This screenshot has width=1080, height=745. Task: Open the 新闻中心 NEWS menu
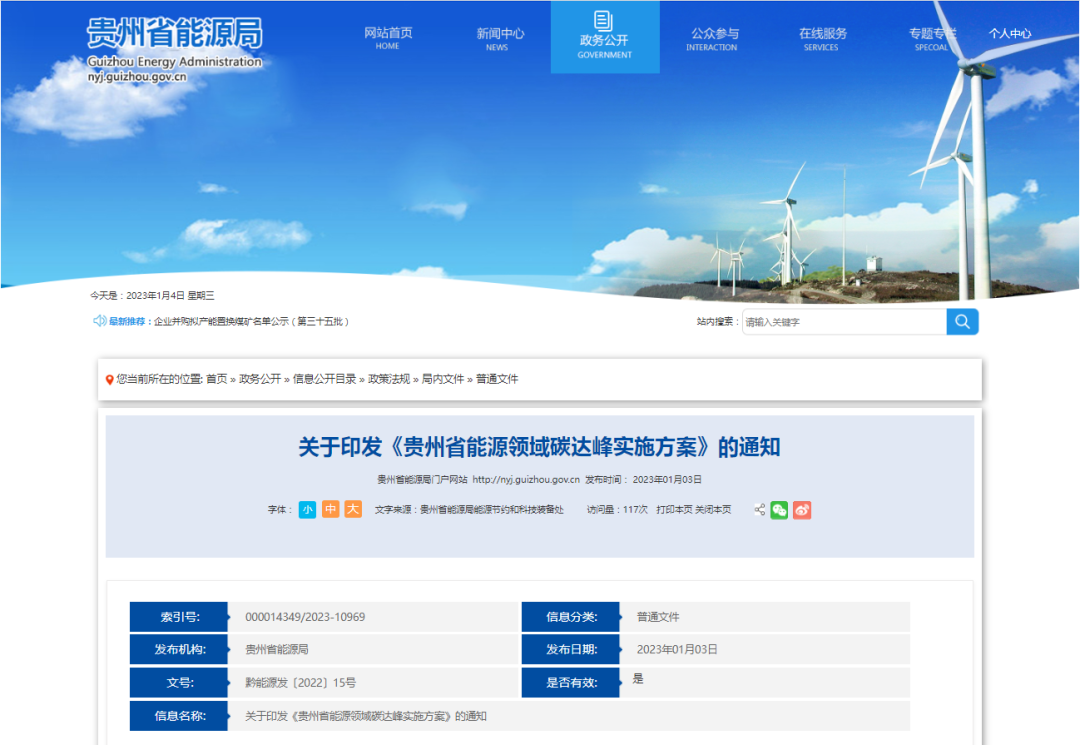499,38
